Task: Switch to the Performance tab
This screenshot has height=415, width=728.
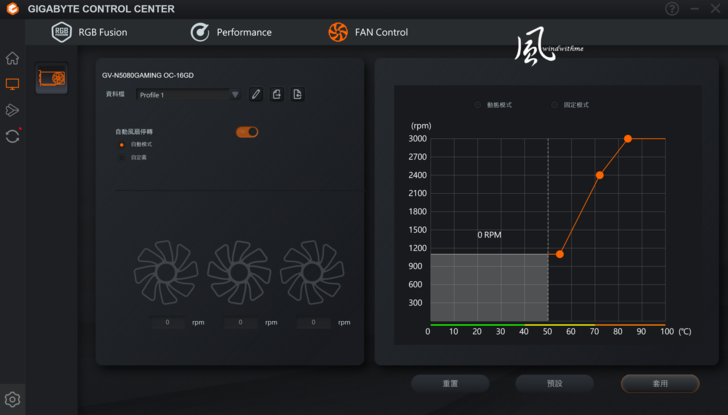Action: (x=231, y=32)
